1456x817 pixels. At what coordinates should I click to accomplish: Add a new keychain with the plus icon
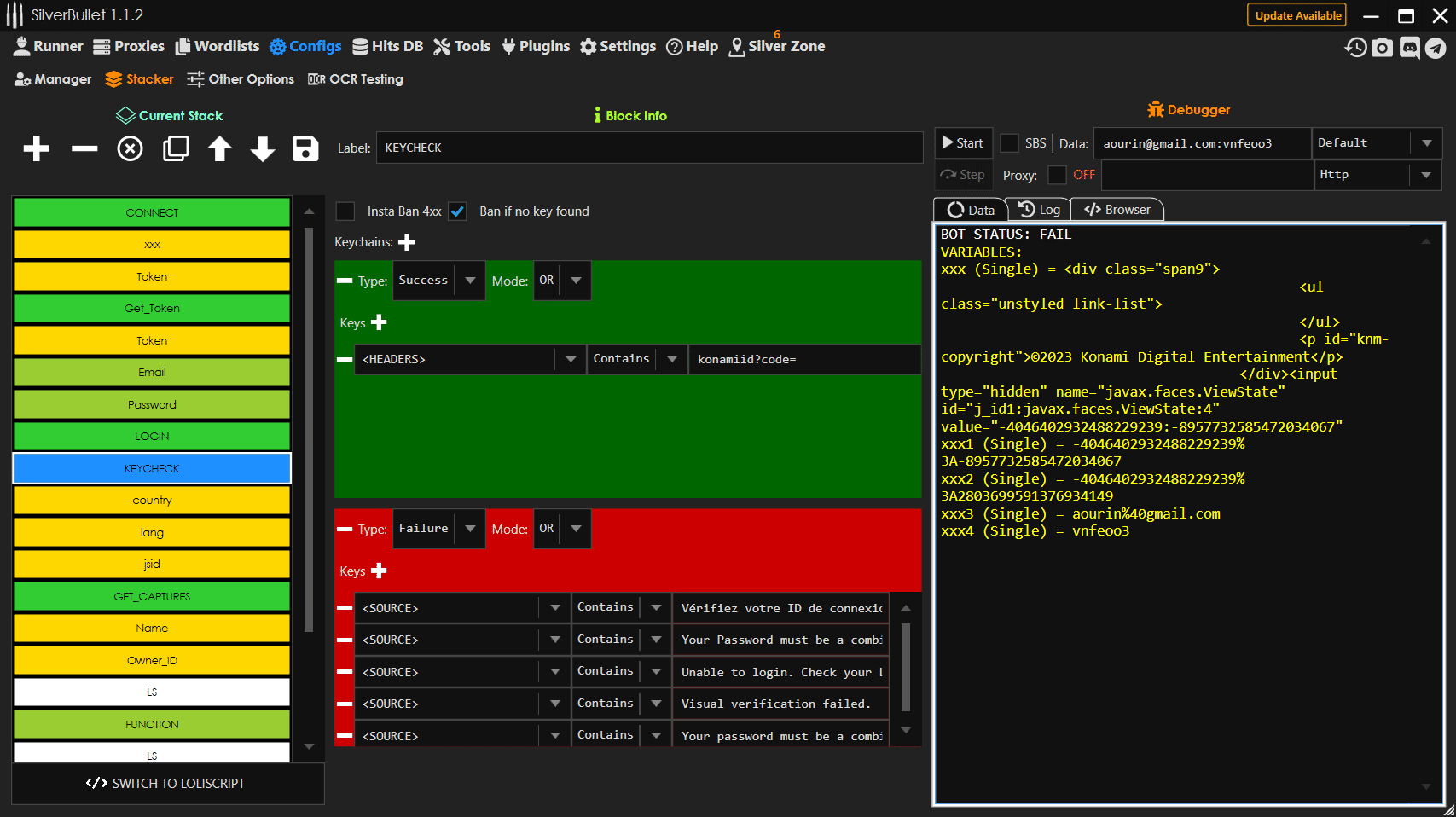tap(407, 242)
